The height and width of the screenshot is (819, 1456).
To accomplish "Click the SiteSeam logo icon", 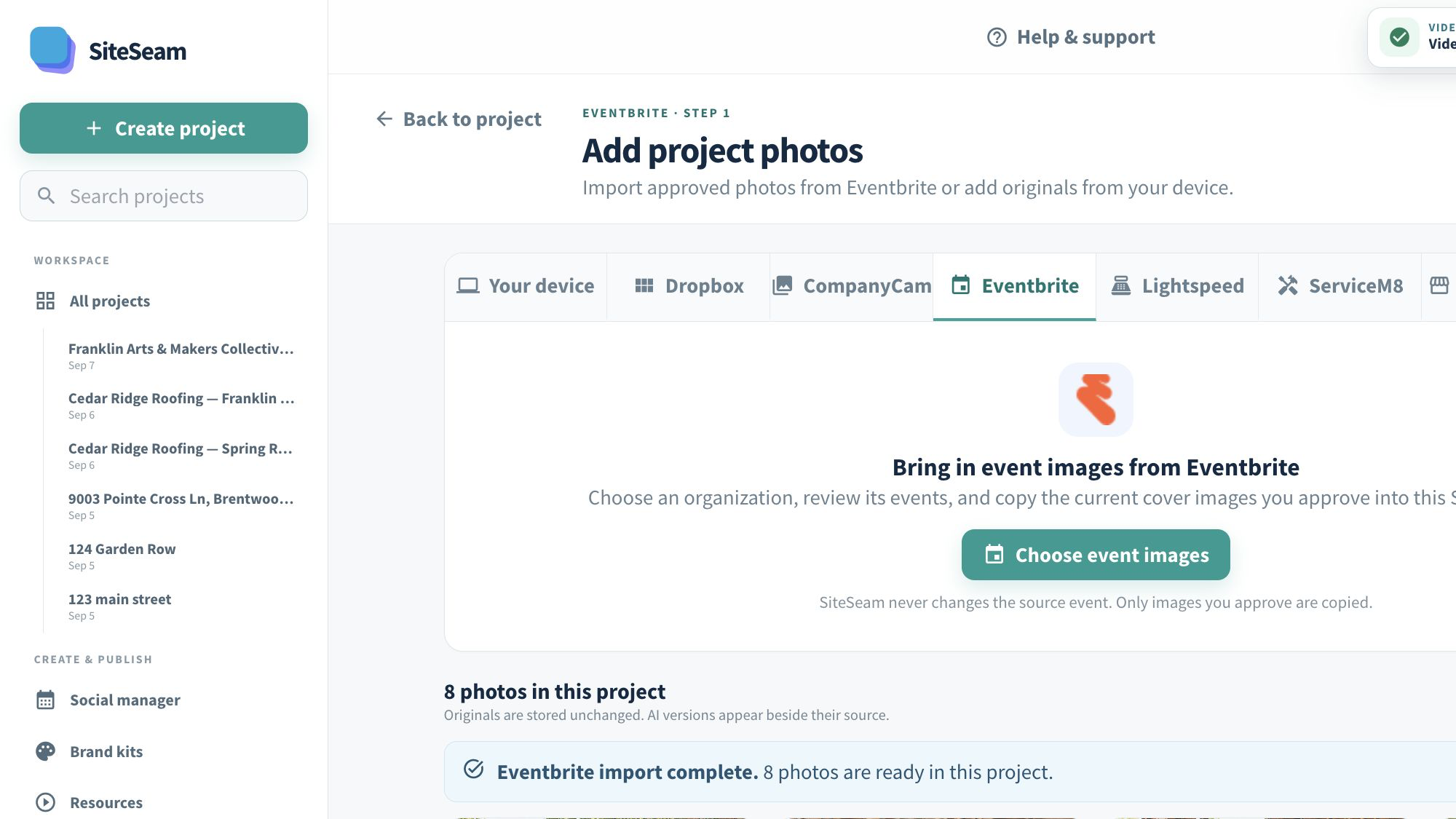I will 52,50.
